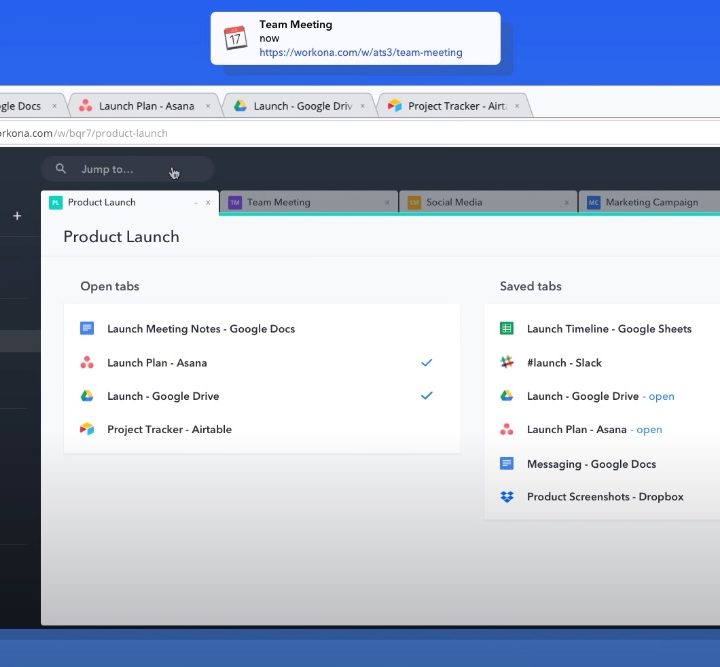Click Google Sheets icon for Launch Timeline
Screen dimensions: 720x667
tap(506, 328)
